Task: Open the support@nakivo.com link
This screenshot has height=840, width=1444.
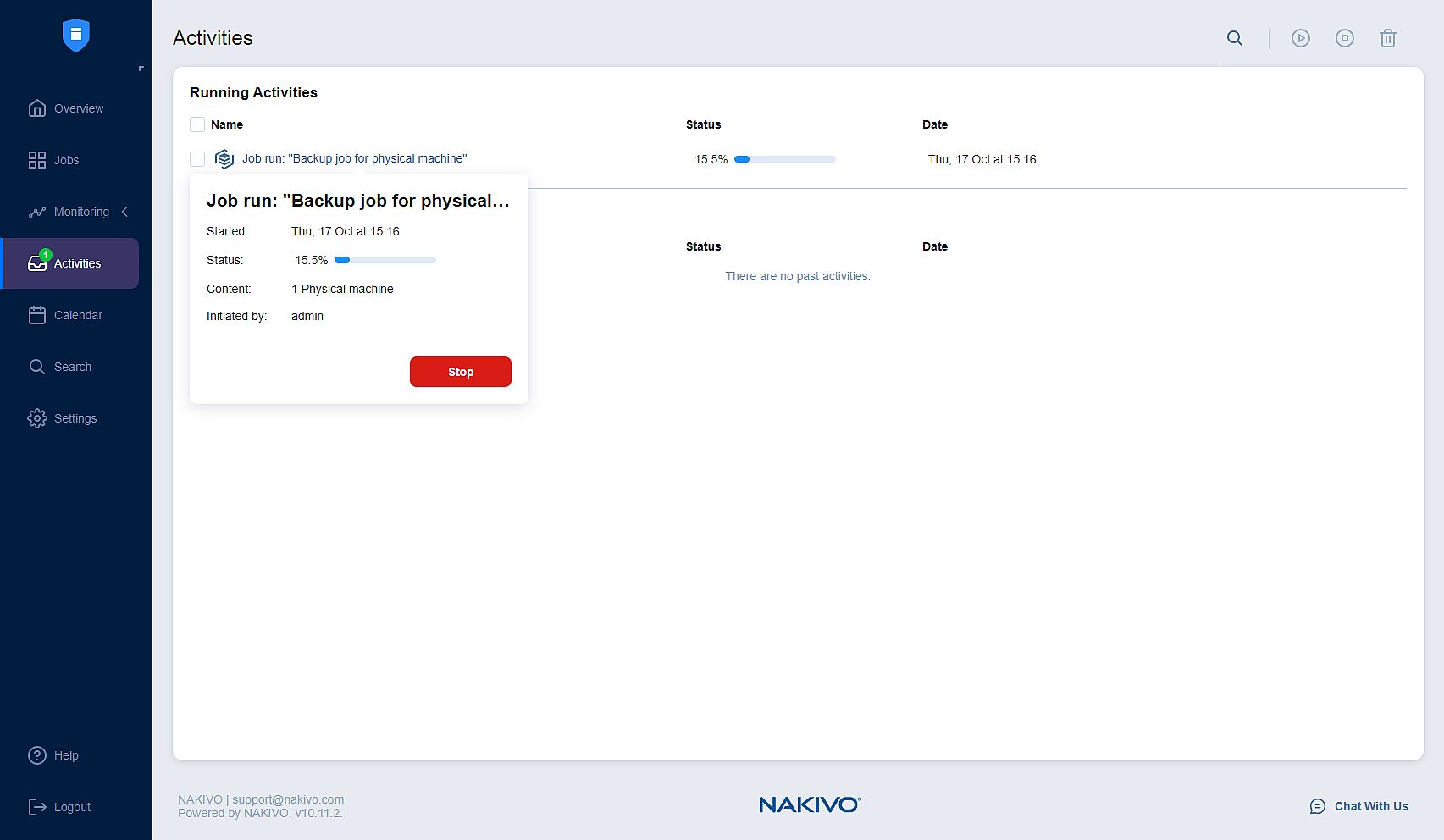Action: point(288,799)
